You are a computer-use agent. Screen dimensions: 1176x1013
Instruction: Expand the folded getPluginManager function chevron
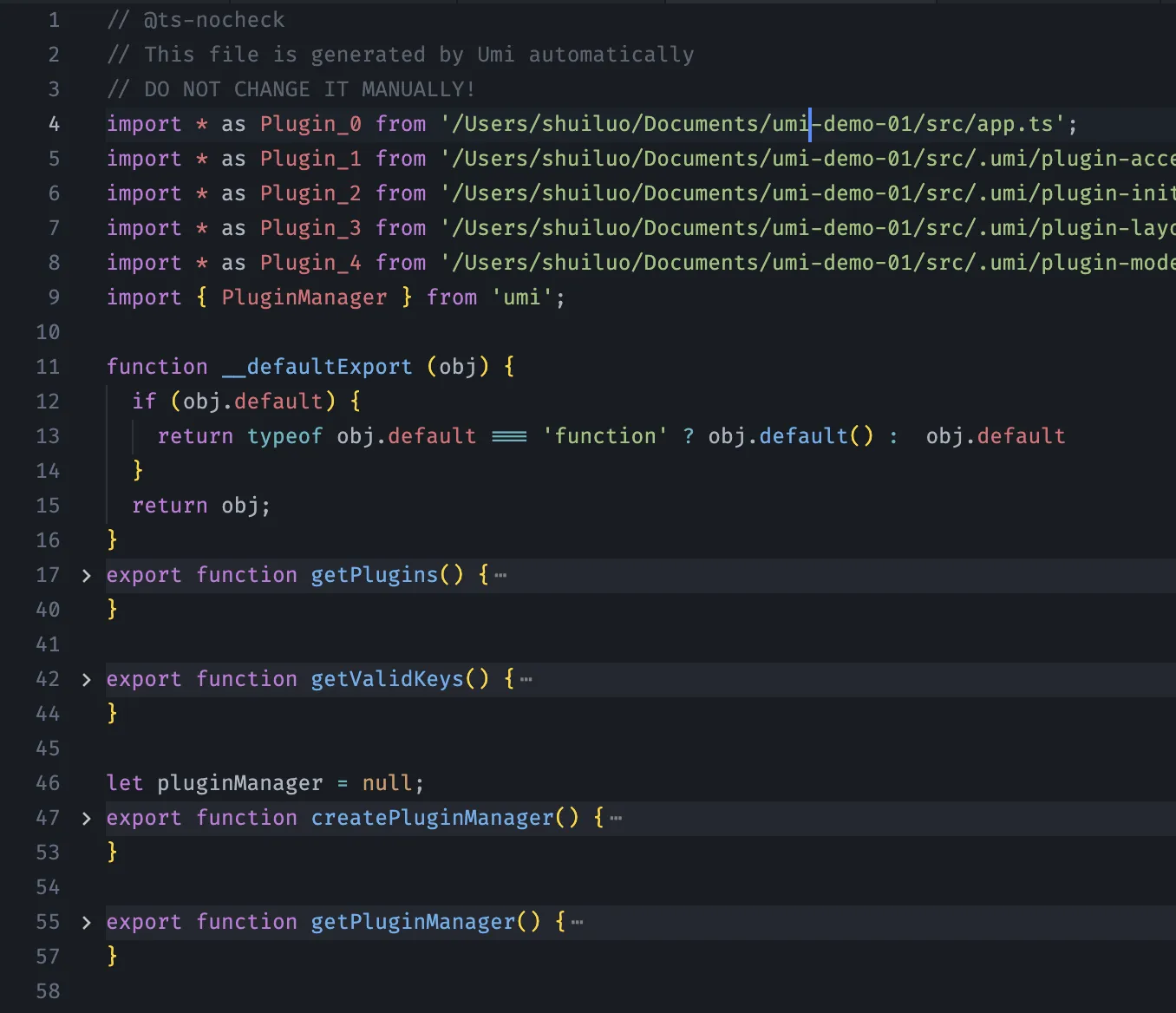(86, 923)
